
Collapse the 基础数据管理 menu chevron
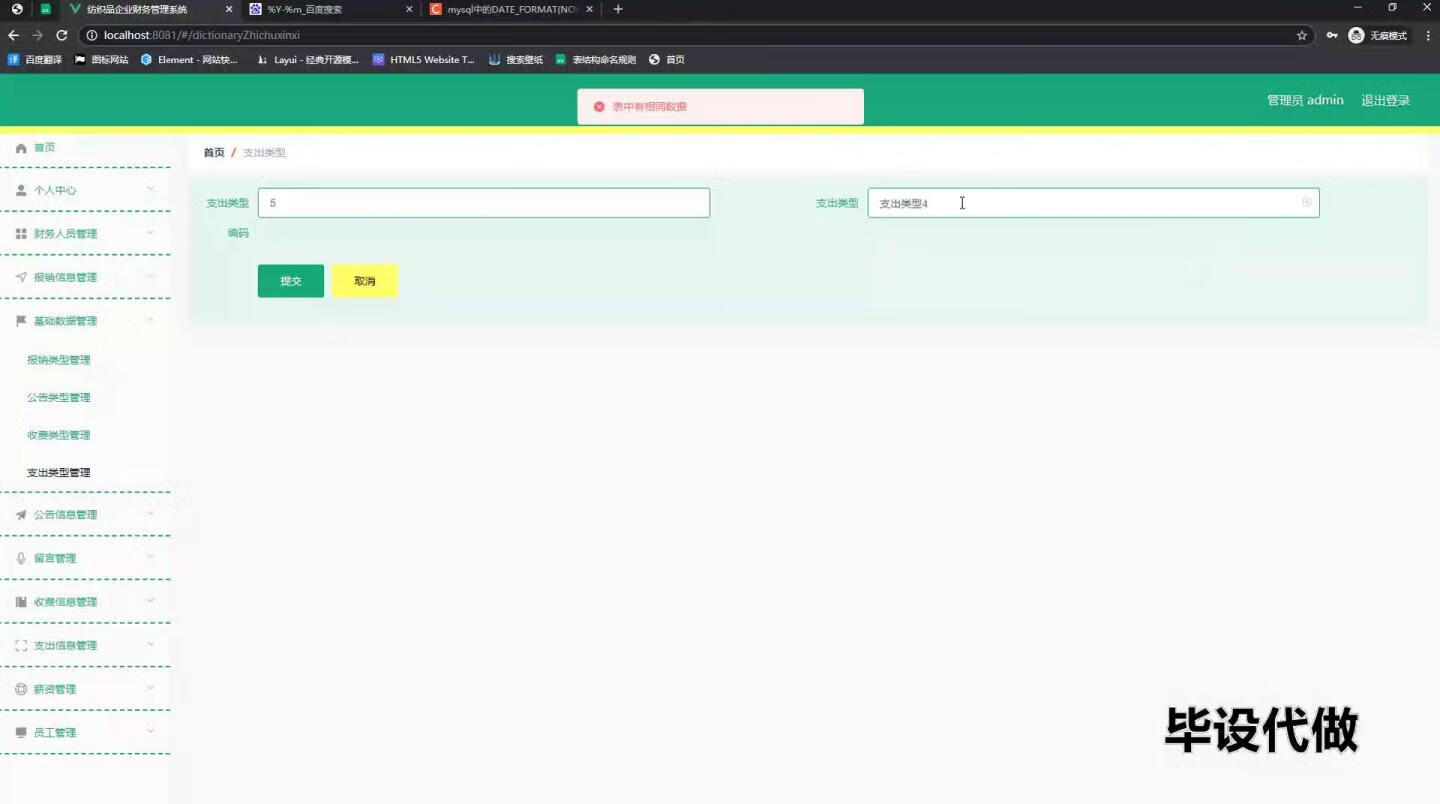[150, 320]
